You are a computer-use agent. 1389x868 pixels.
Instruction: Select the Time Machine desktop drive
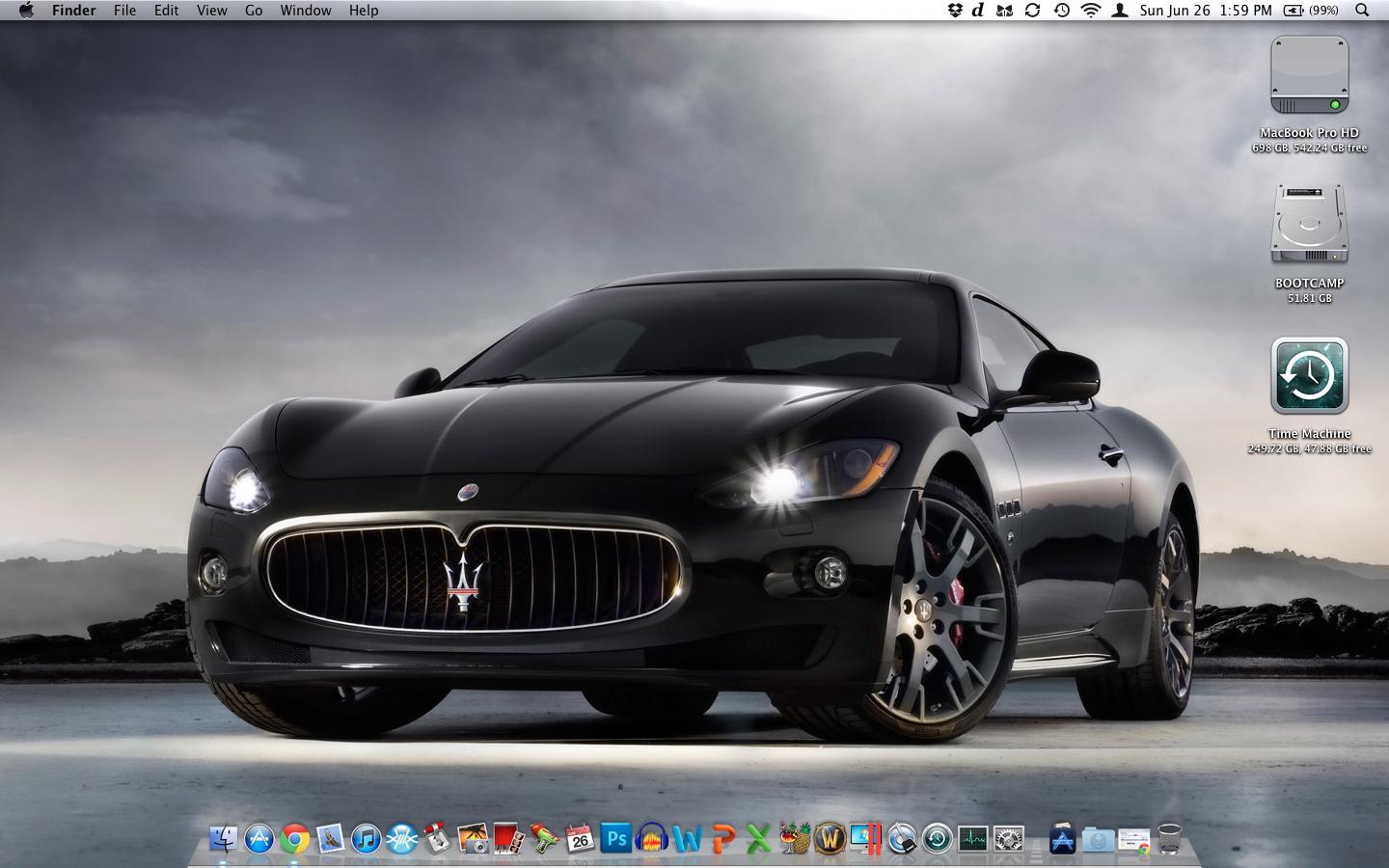[x=1309, y=375]
